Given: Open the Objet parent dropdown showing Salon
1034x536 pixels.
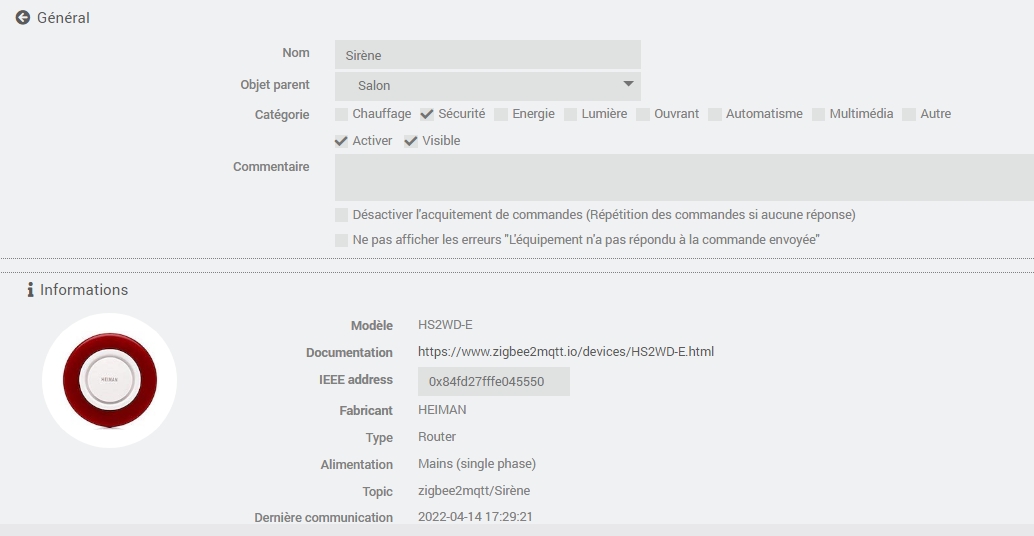Looking at the screenshot, I should click(x=487, y=86).
